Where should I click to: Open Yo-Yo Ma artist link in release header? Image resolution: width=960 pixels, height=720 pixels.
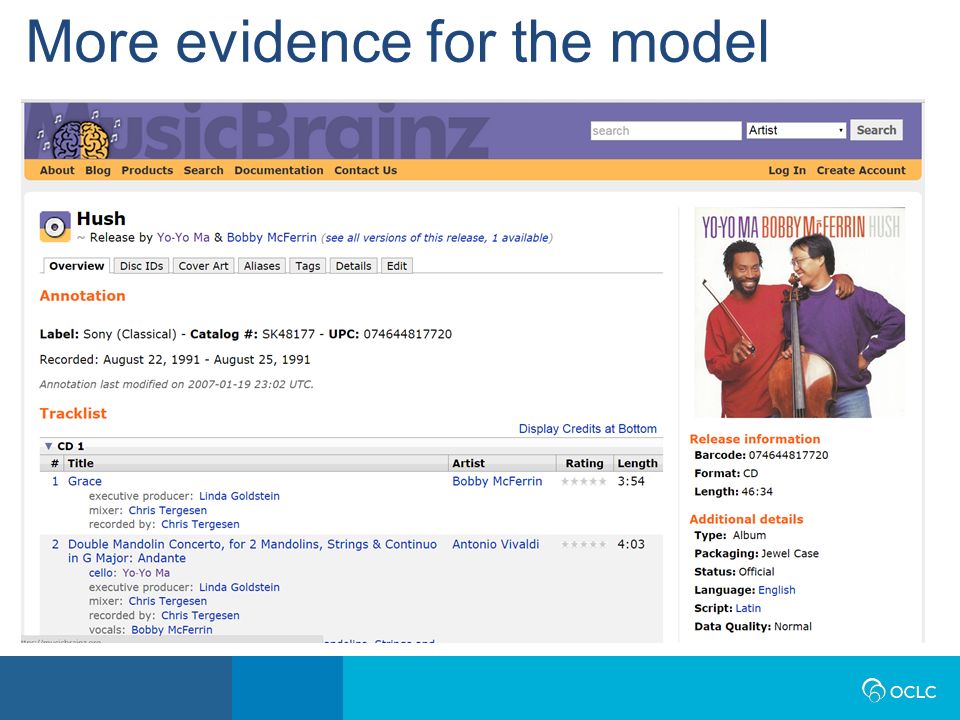point(183,238)
